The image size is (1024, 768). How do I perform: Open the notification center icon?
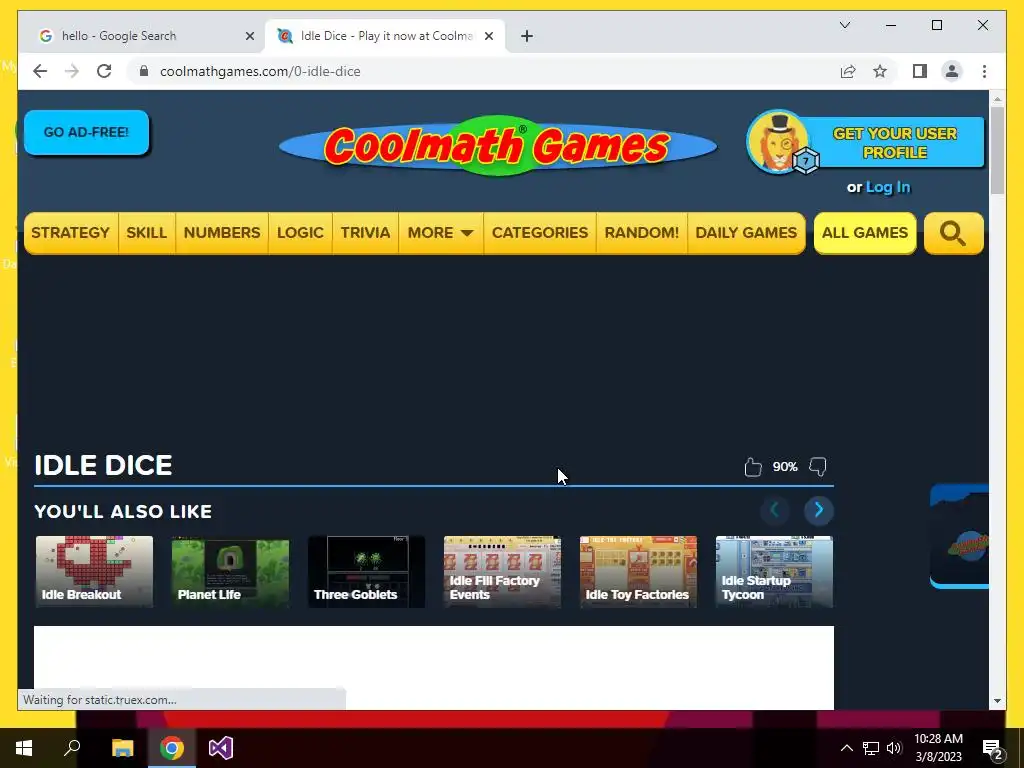[x=993, y=749]
